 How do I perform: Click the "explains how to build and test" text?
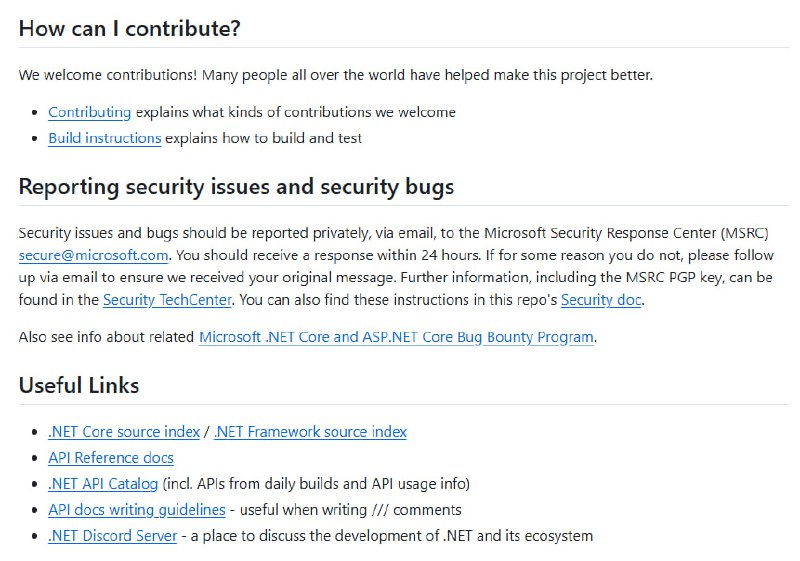[263, 138]
